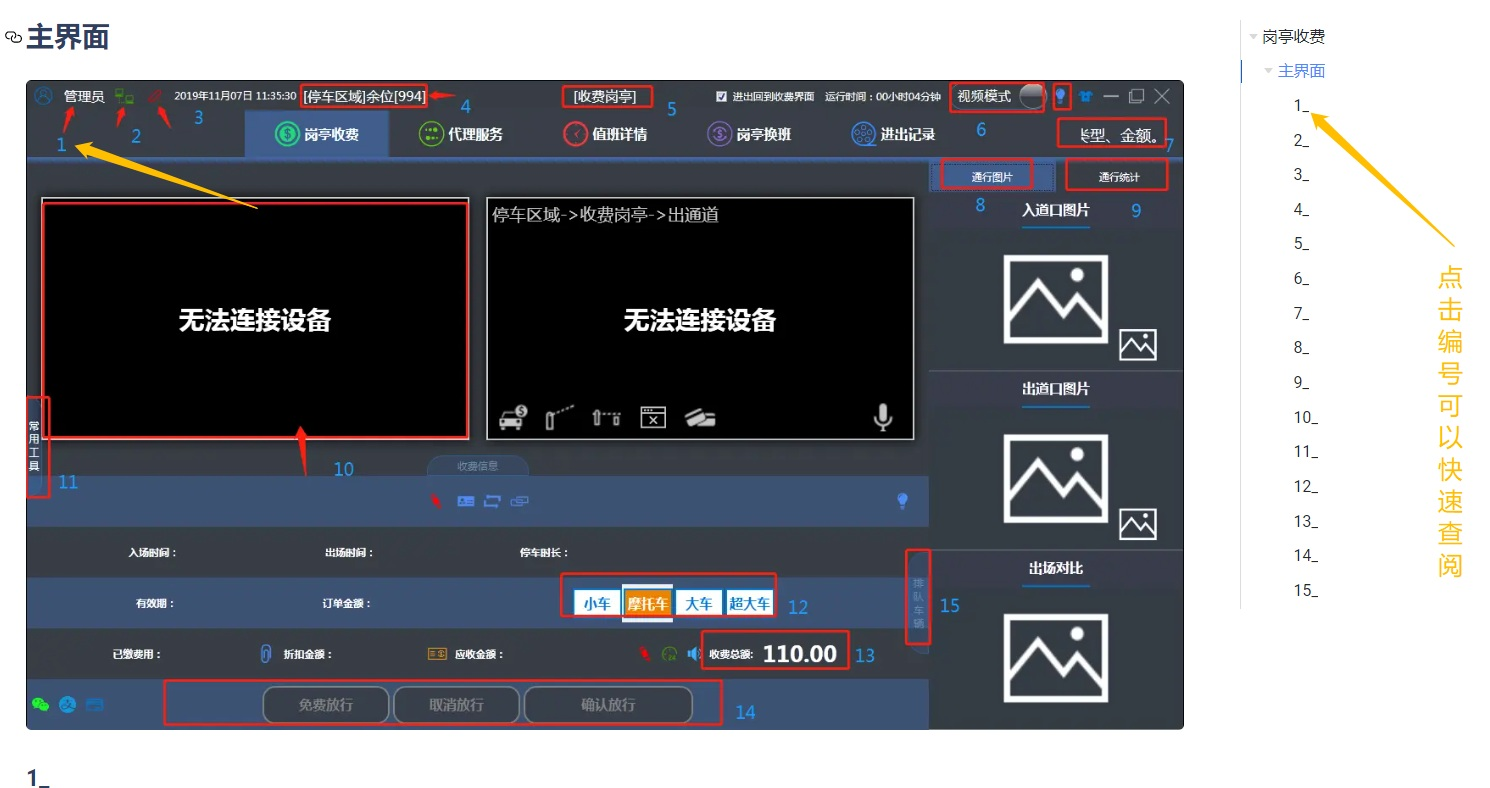Raise barrier gate icon in exit video
Screen dimensions: 1490x788
[560, 417]
